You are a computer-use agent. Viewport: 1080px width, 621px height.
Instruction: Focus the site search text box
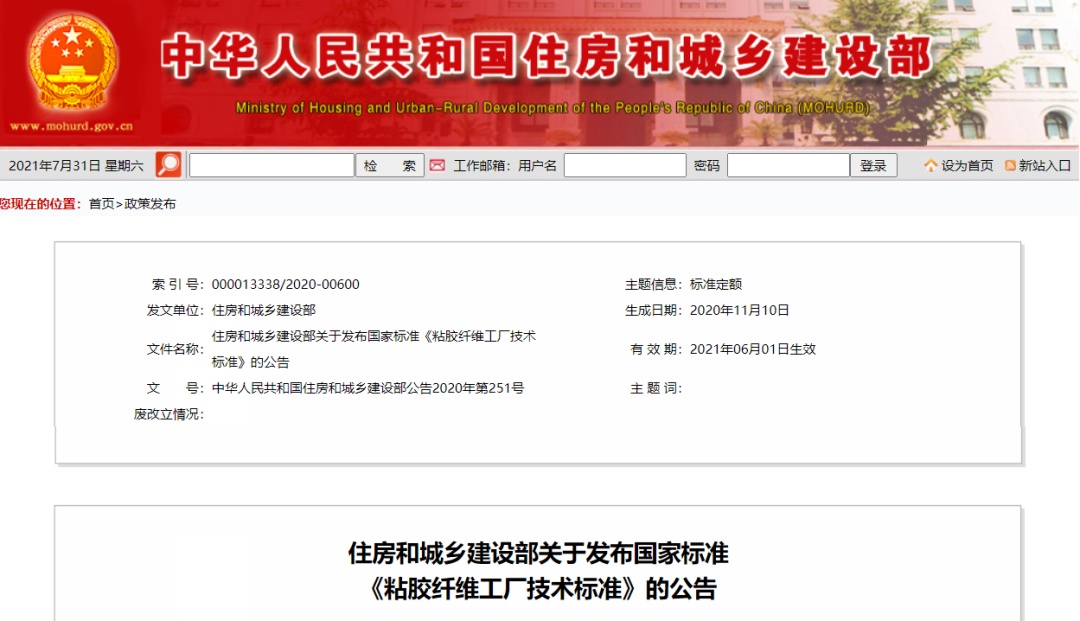click(x=271, y=166)
